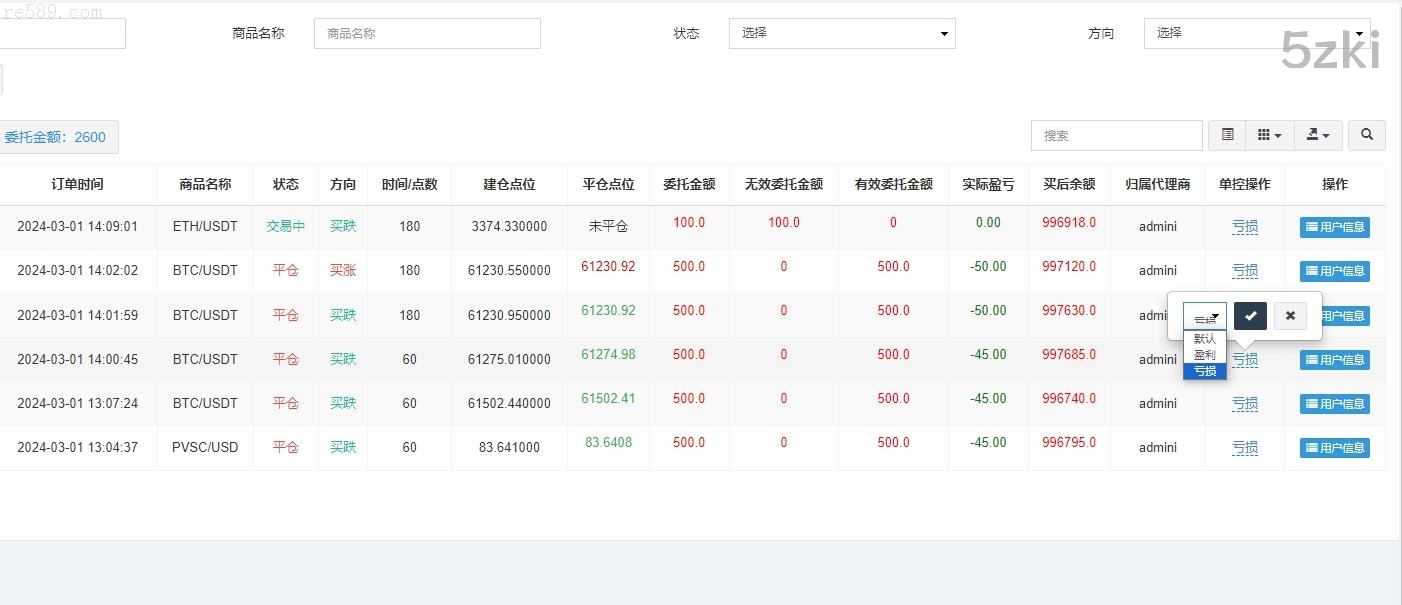Image resolution: width=1402 pixels, height=605 pixels.
Task: Cancel the inline edit with X button
Action: 1290,316
